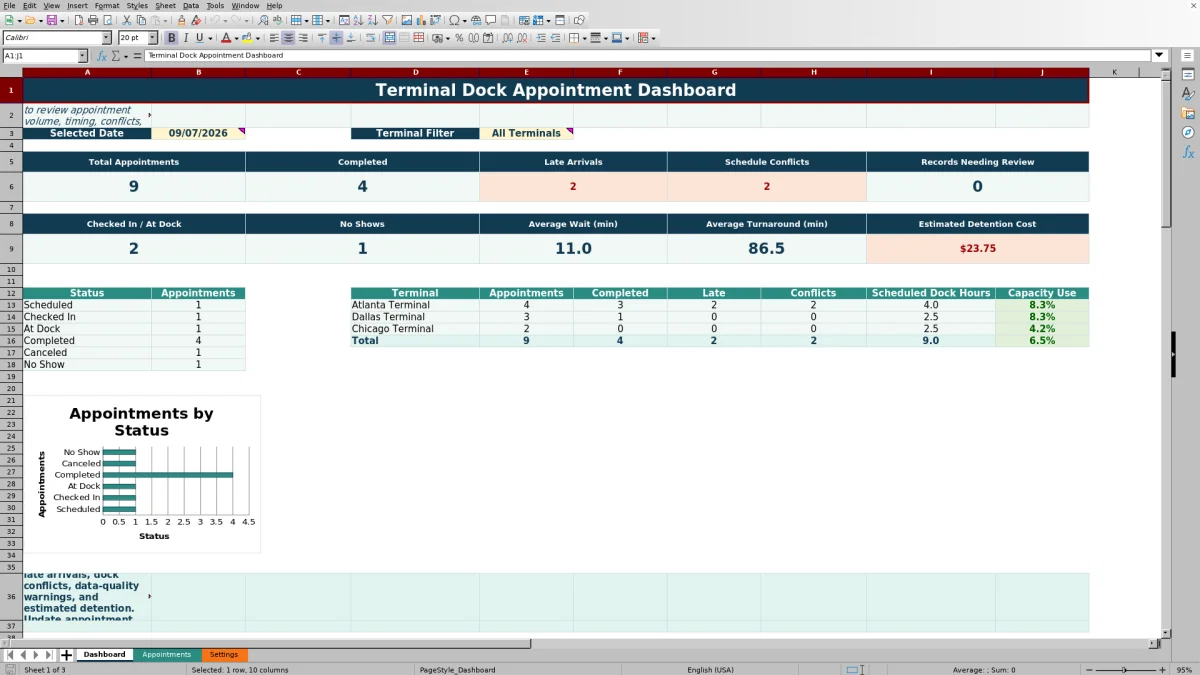Switch to the Settings sheet tab
1200x675 pixels.
224,655
